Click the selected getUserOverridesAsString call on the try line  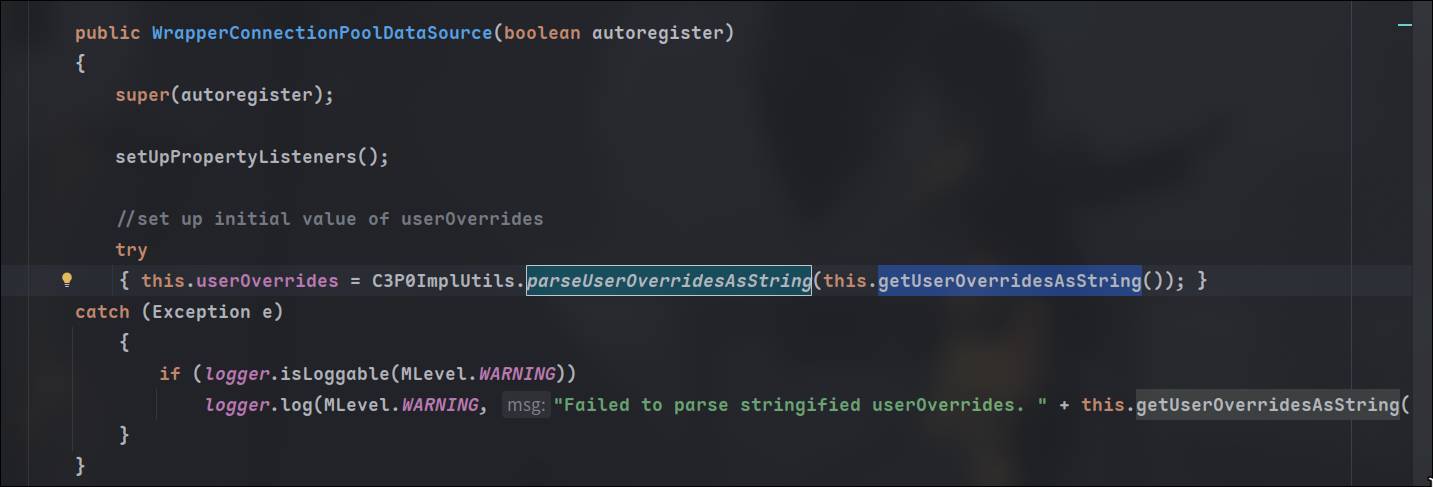pyautogui.click(x=1009, y=281)
